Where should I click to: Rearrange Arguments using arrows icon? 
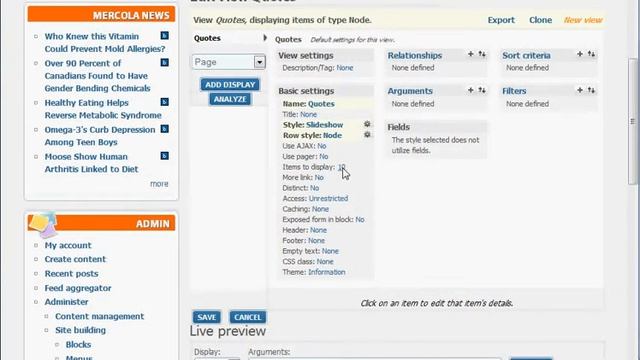(x=482, y=90)
